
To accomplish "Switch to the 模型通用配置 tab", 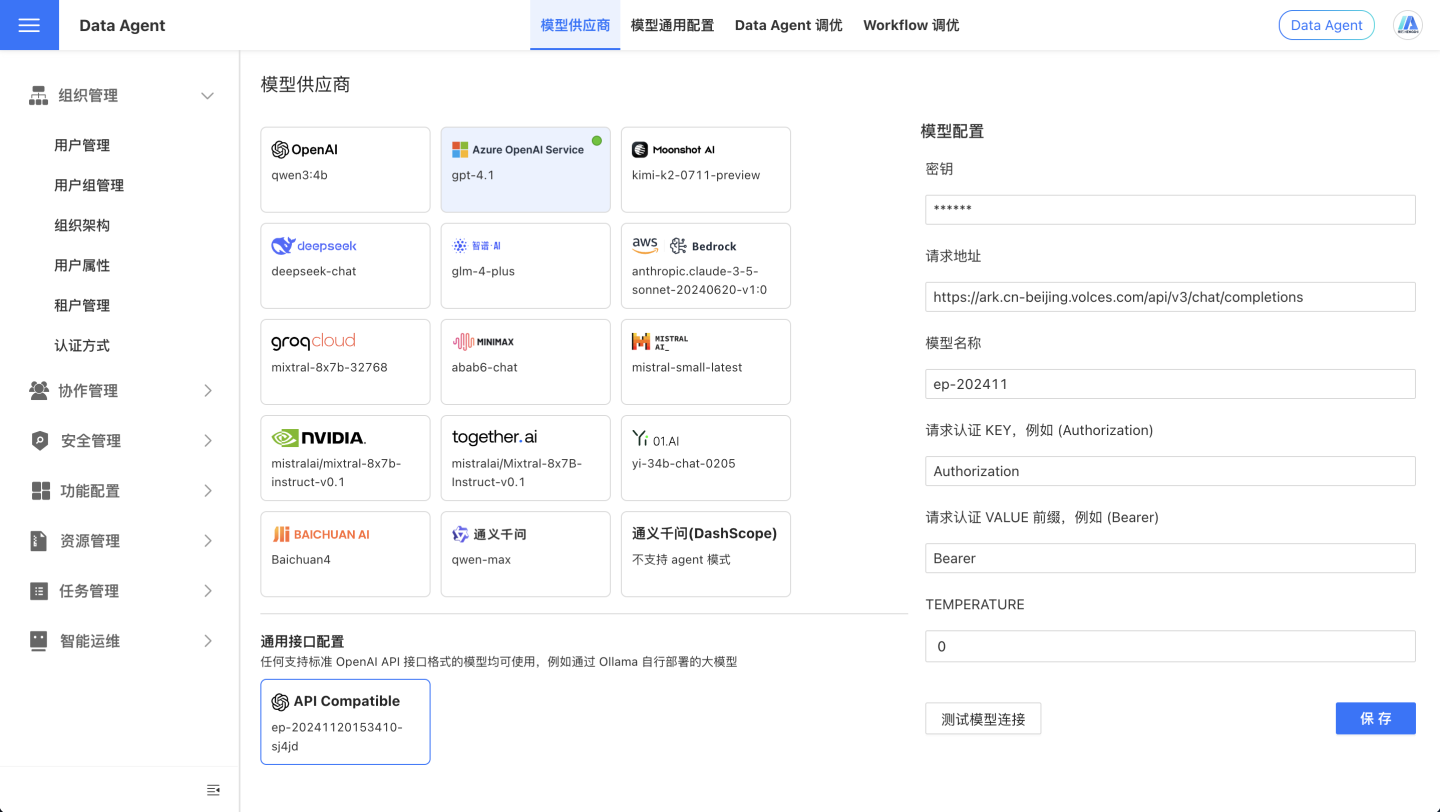I will 672,24.
